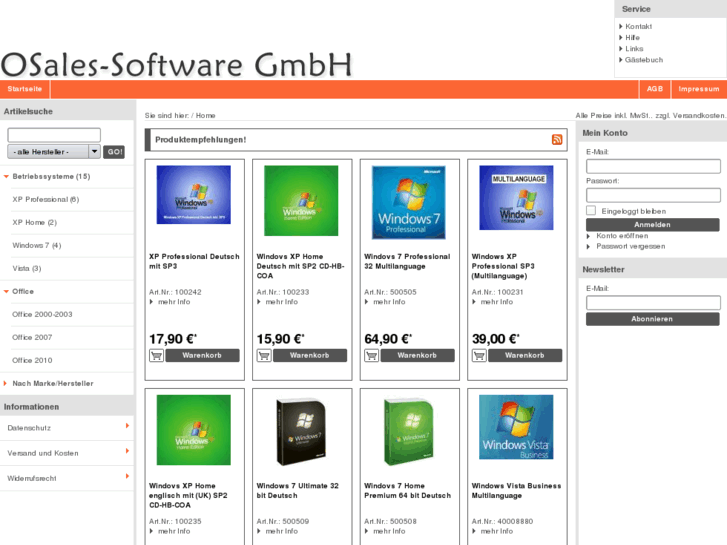Open the Office 2010 category
Viewport: 727px width, 545px height.
32,360
